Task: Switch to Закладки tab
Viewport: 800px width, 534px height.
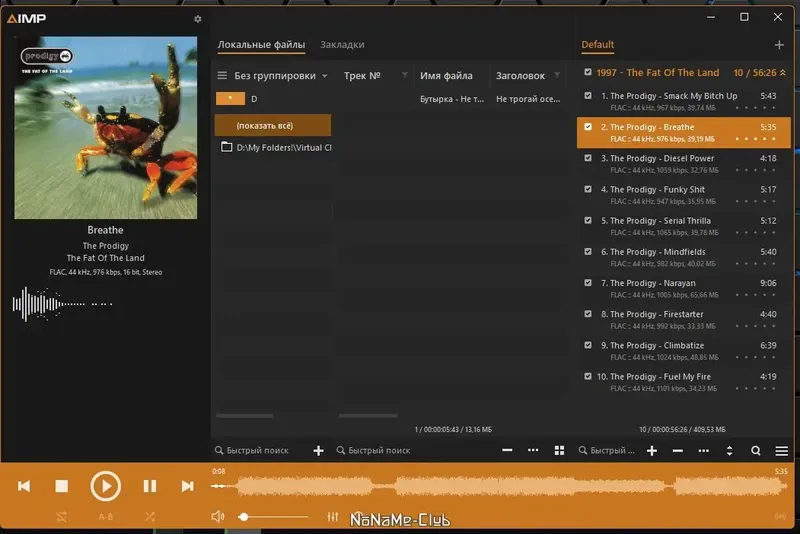Action: [x=342, y=45]
